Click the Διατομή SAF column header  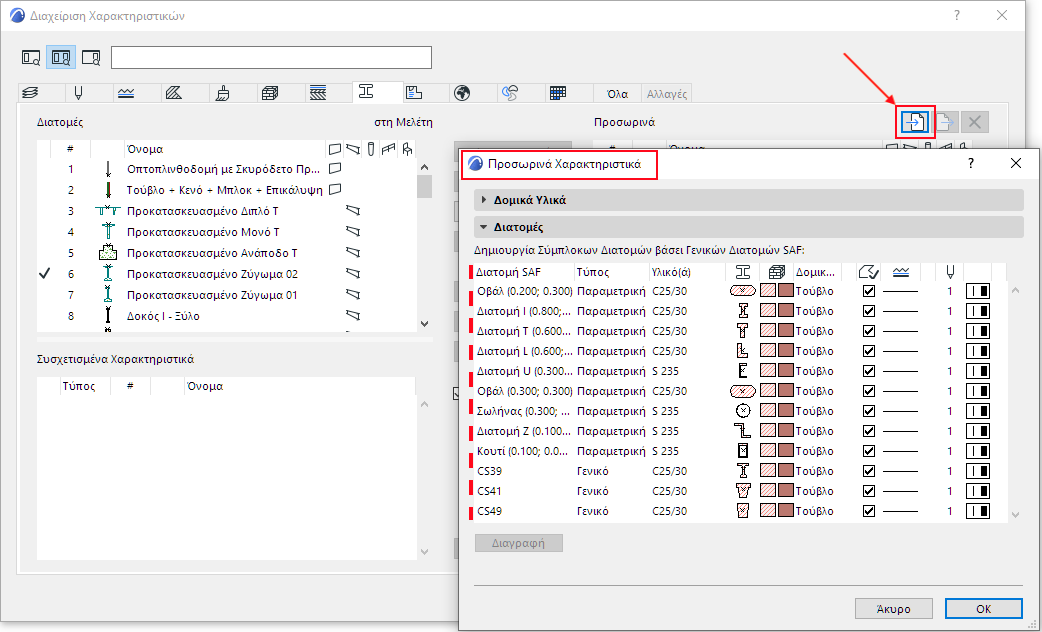pyautogui.click(x=522, y=272)
